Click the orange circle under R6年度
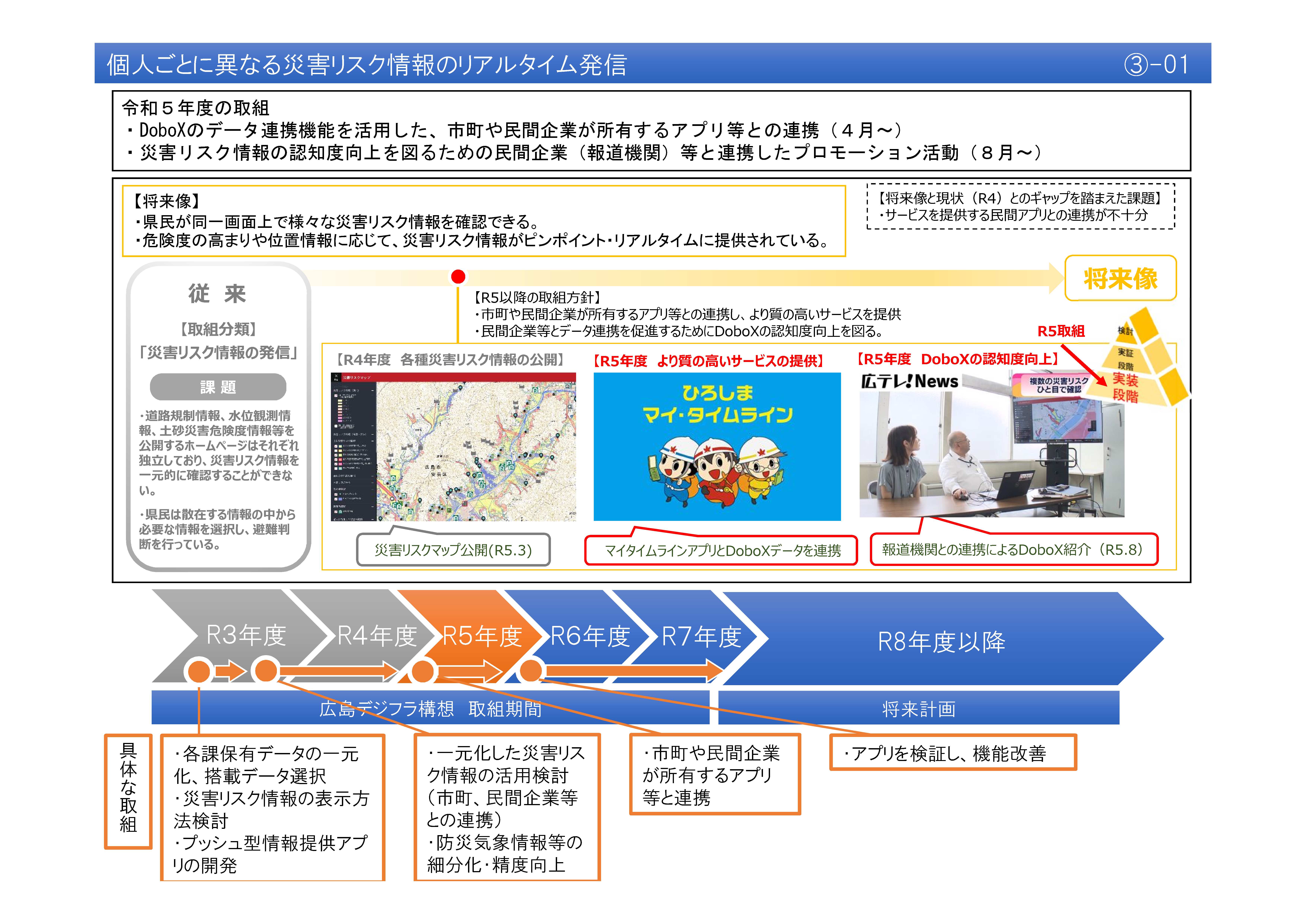This screenshot has width=1307, height=924. 531,670
